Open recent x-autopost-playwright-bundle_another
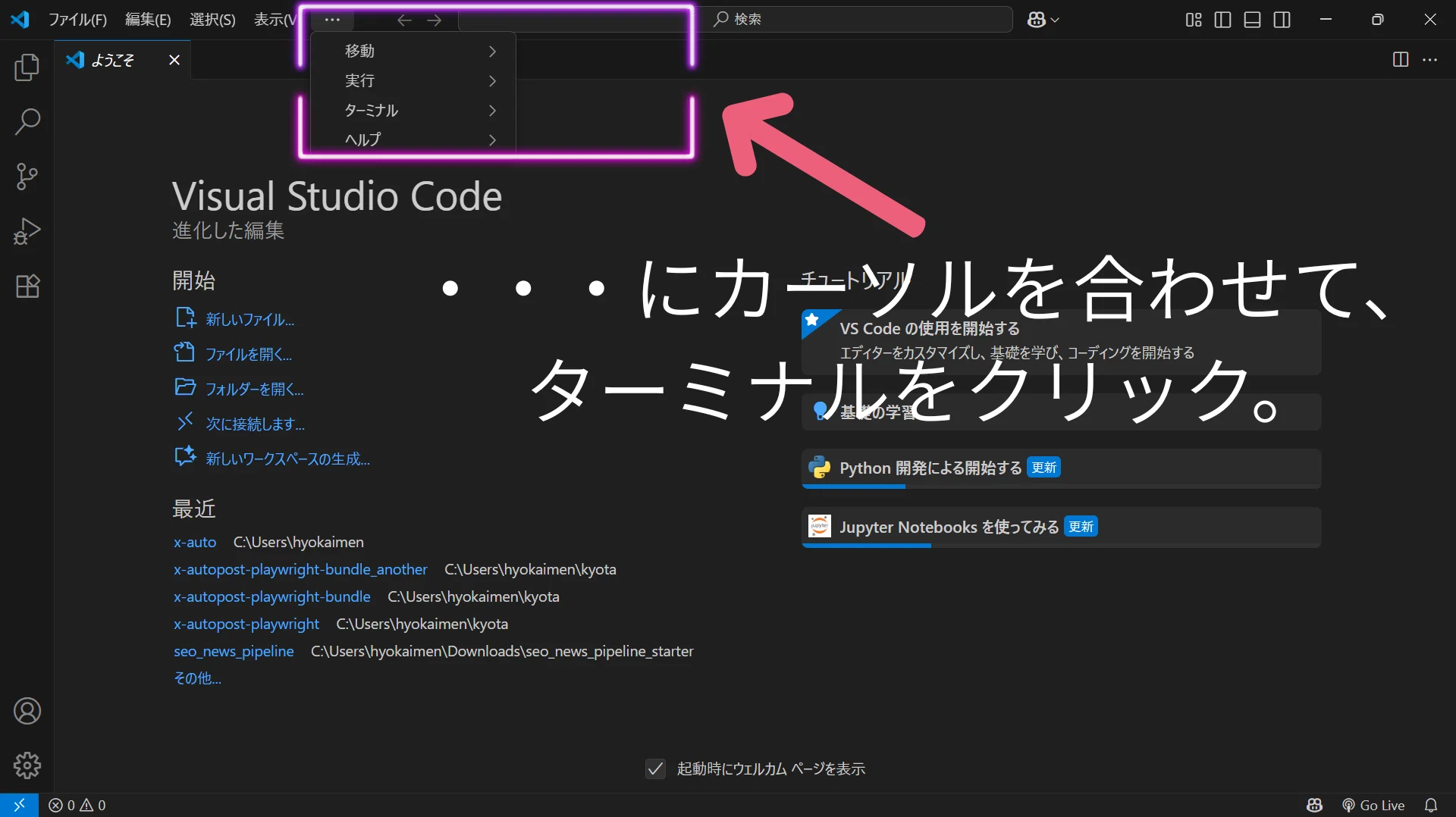 click(300, 569)
